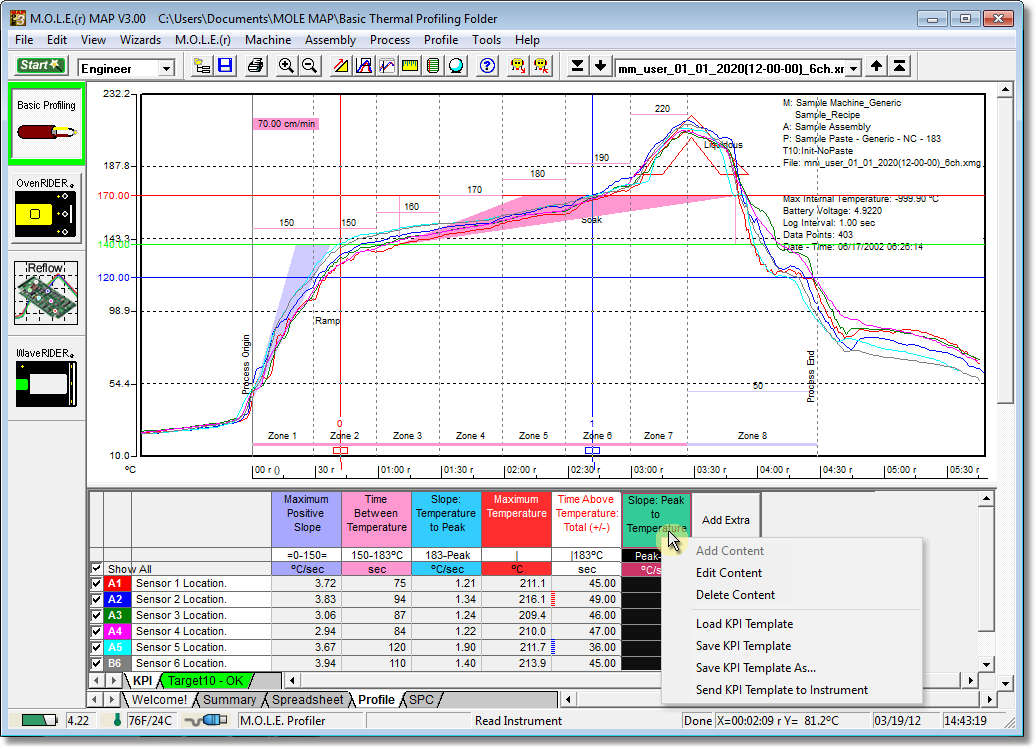Viewport: 1036px width, 749px height.
Task: Click the red X-cursor marker below chart
Action: [x=340, y=450]
